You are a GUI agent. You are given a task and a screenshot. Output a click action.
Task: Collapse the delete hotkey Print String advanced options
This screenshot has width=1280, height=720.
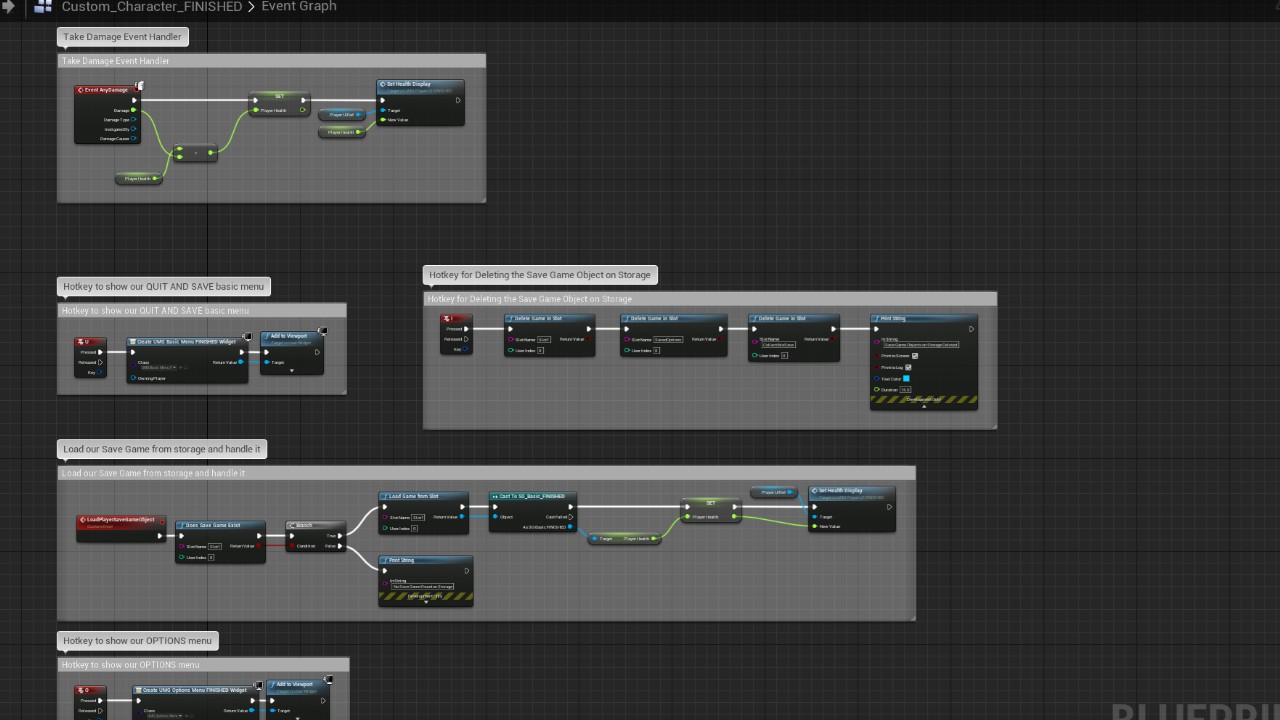coord(924,406)
